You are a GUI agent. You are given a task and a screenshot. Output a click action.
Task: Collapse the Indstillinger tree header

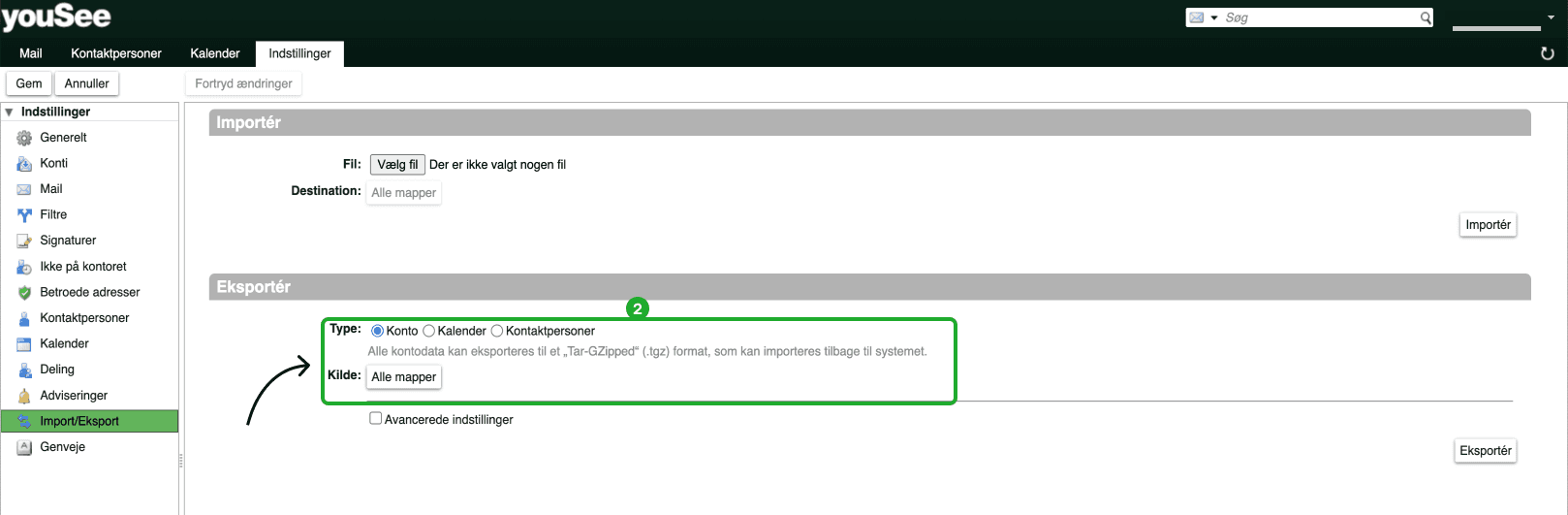pyautogui.click(x=10, y=113)
